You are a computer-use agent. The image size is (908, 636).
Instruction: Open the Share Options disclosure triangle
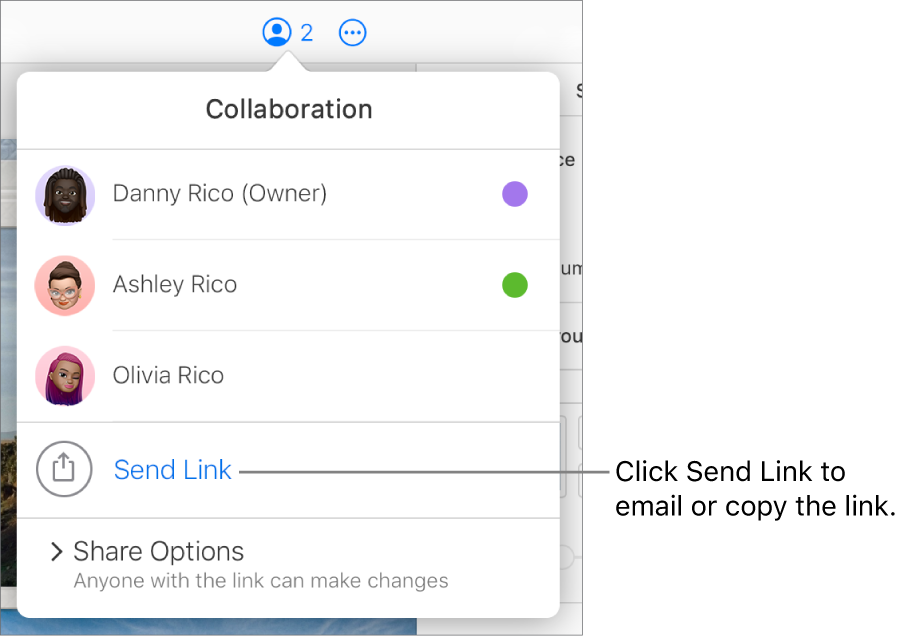(57, 551)
